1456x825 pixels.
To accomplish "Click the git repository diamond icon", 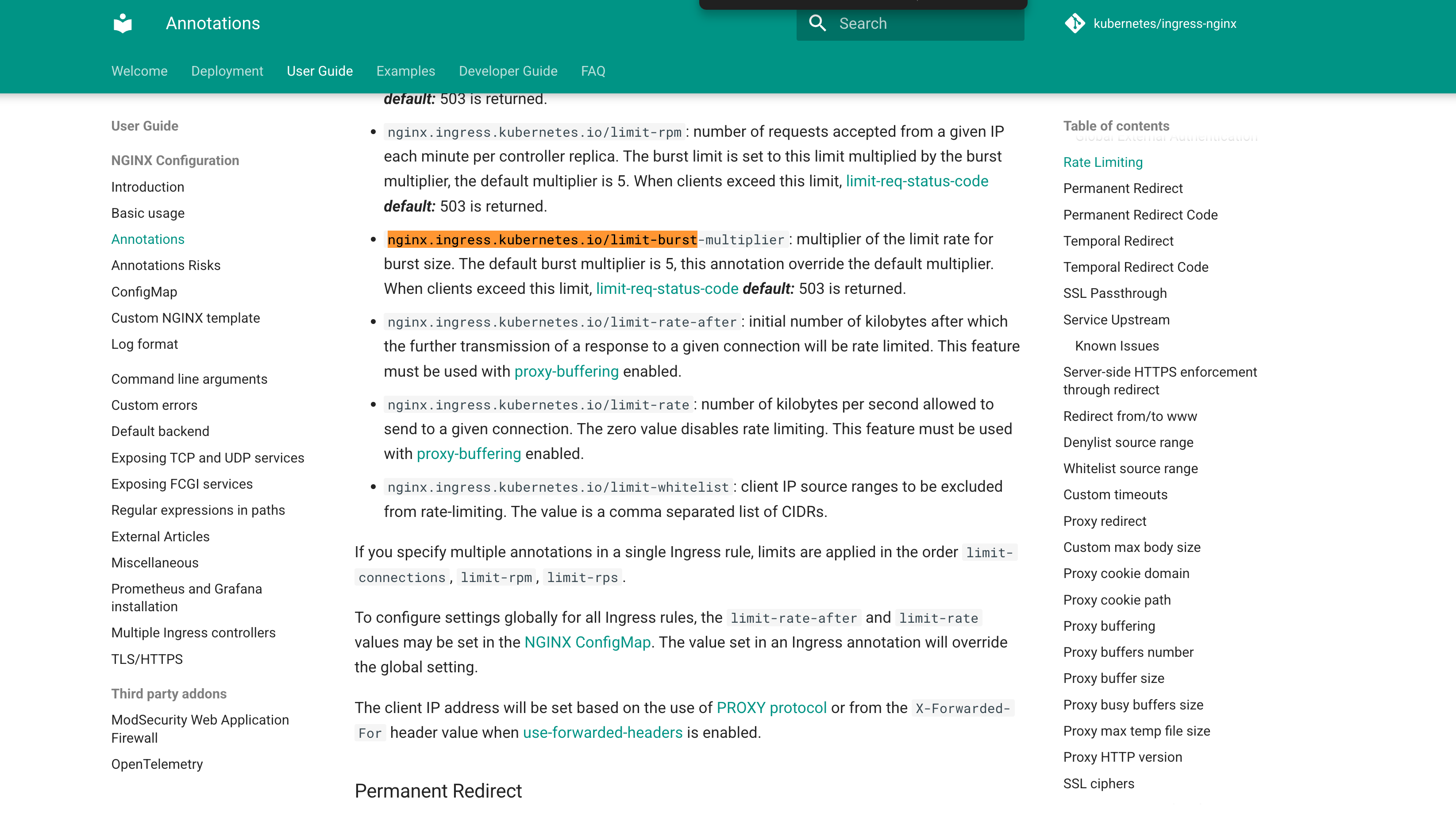I will point(1074,23).
